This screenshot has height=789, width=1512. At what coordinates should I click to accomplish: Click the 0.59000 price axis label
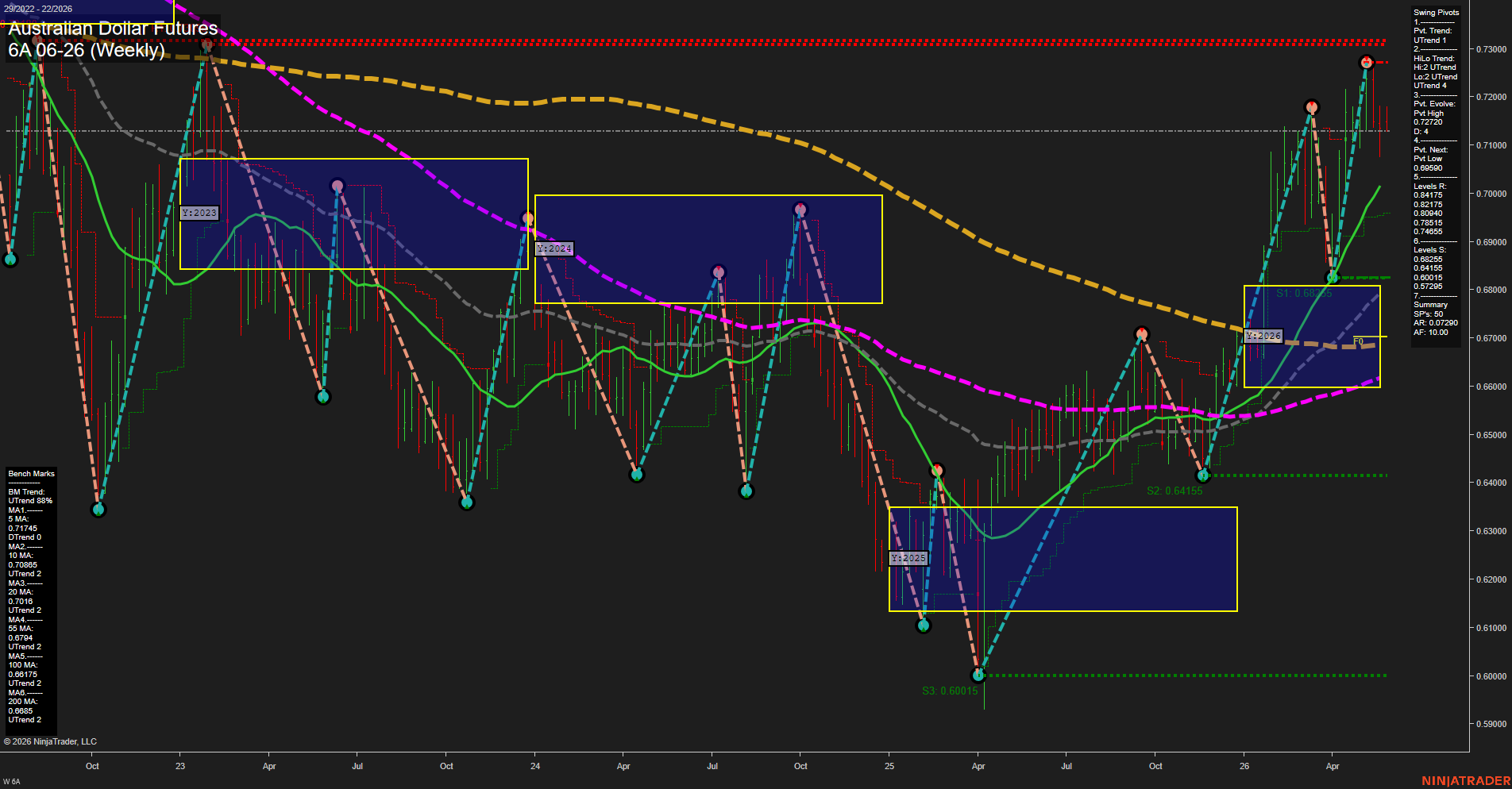pos(1491,724)
